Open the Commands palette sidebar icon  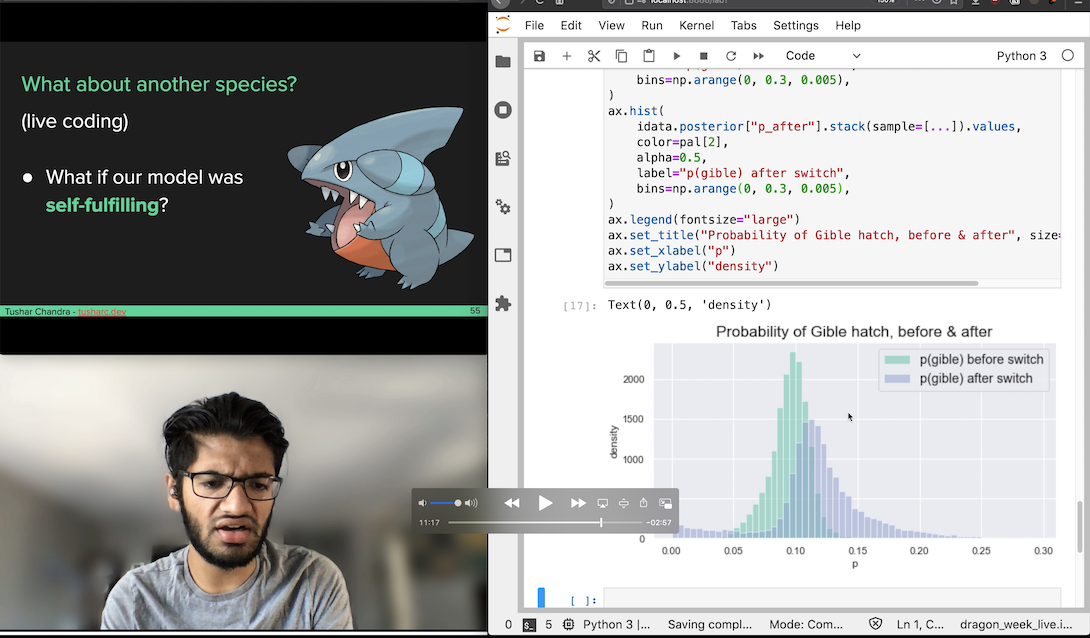pyautogui.click(x=503, y=158)
